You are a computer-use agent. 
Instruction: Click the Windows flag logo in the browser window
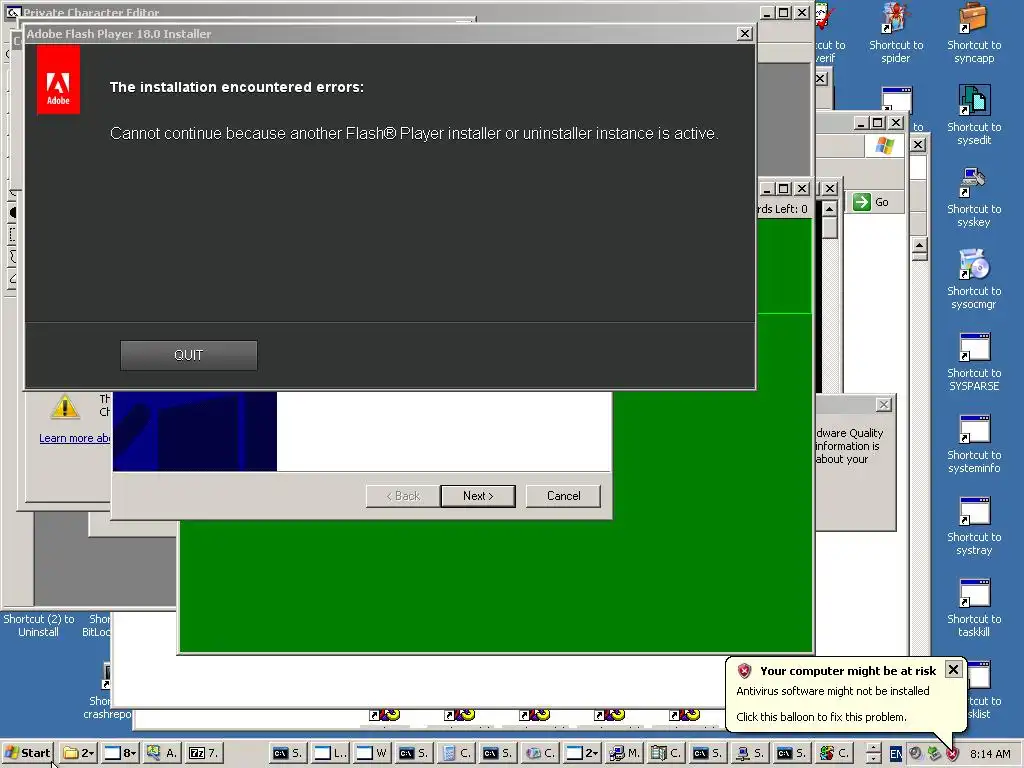click(884, 146)
